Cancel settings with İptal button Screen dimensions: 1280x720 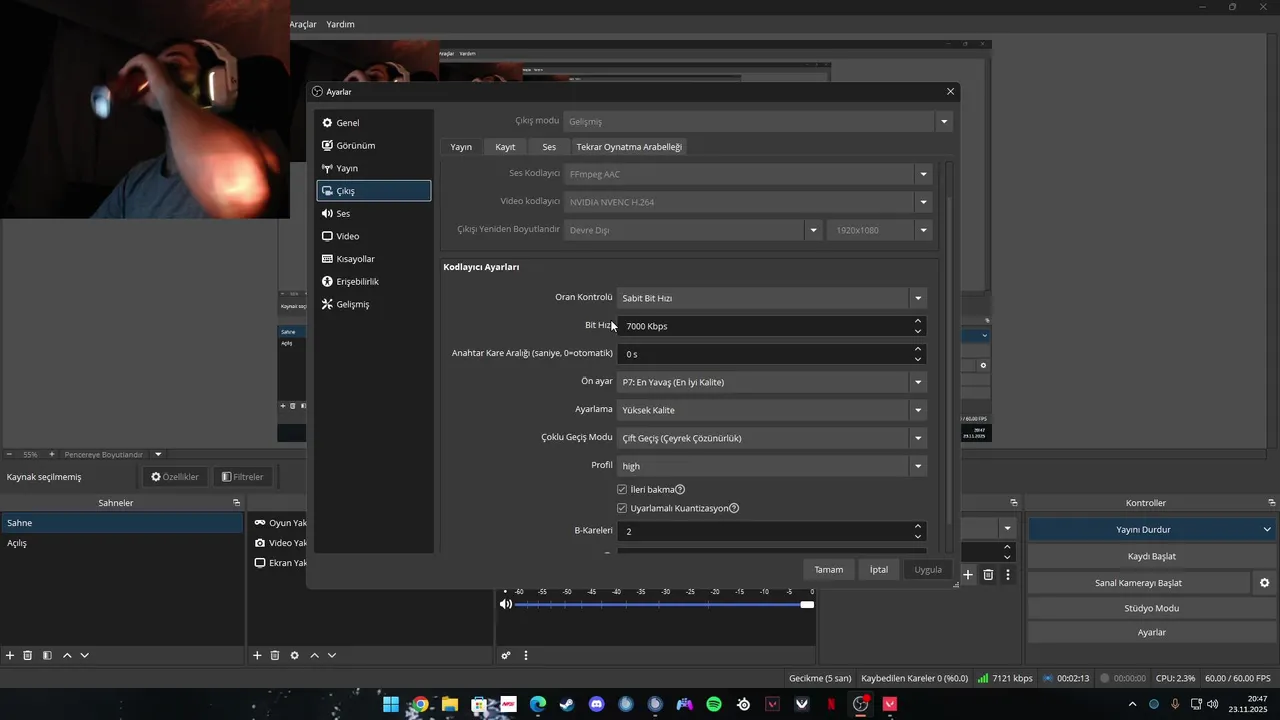click(878, 570)
